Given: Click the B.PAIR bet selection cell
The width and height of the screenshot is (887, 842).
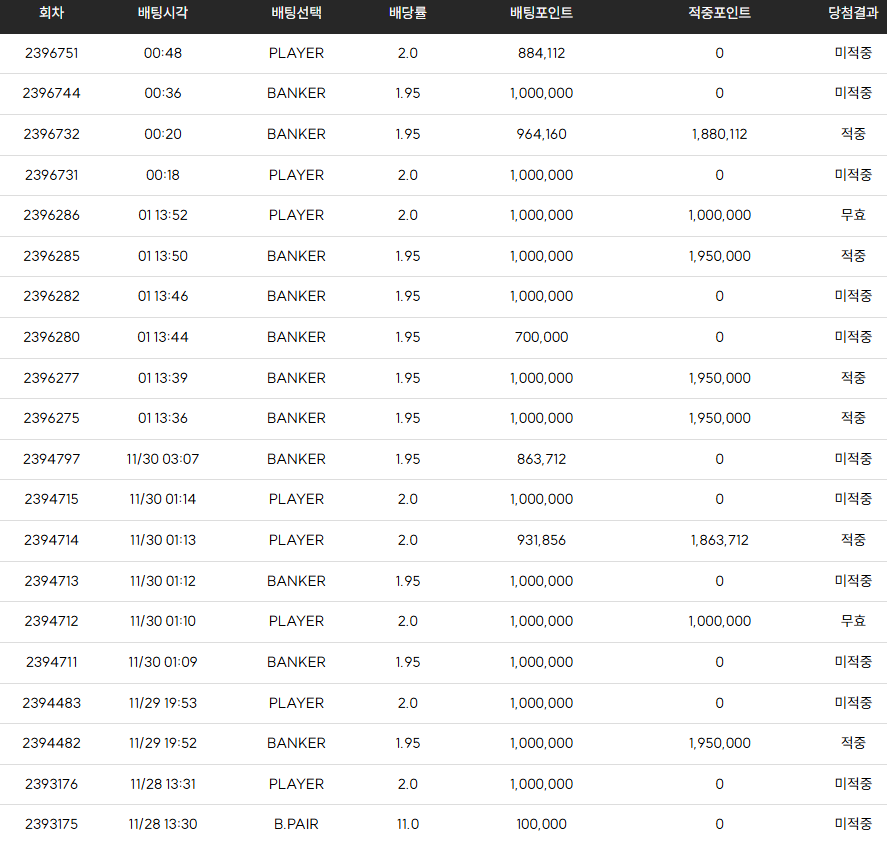Looking at the screenshot, I should (296, 824).
